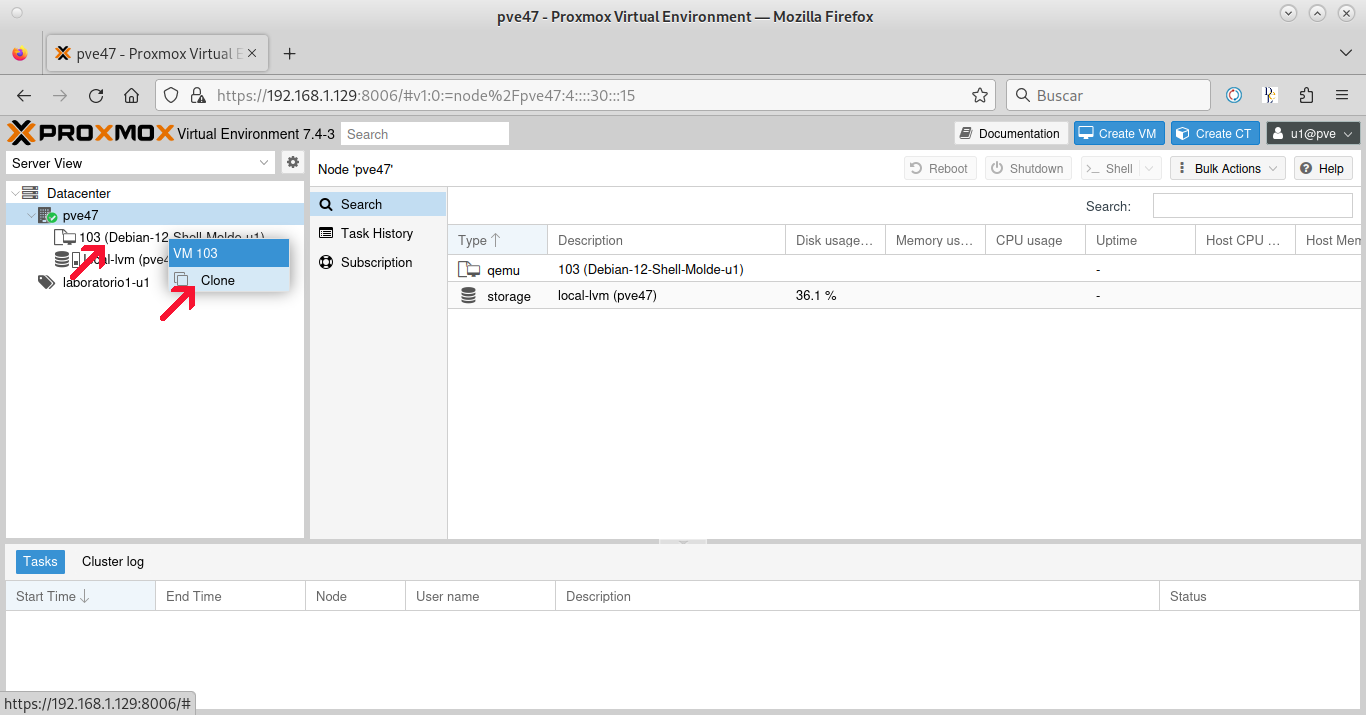Viewport: 1366px width, 715px height.
Task: Click the Datacenter server icon
Action: [x=30, y=193]
